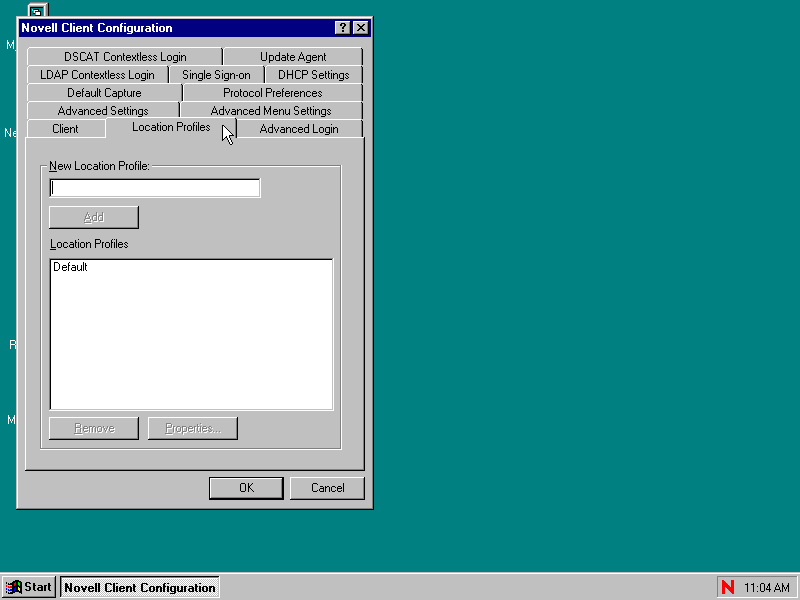This screenshot has height=600, width=800.
Task: Switch to the Client tab
Action: [66, 129]
